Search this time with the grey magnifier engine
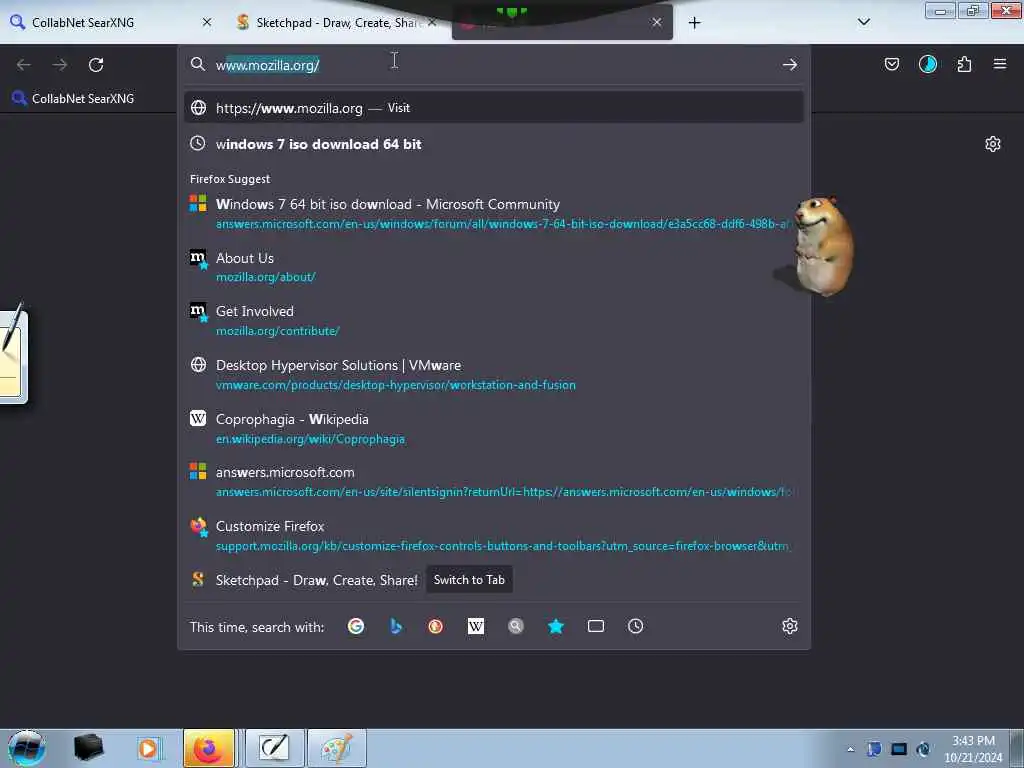 point(516,626)
